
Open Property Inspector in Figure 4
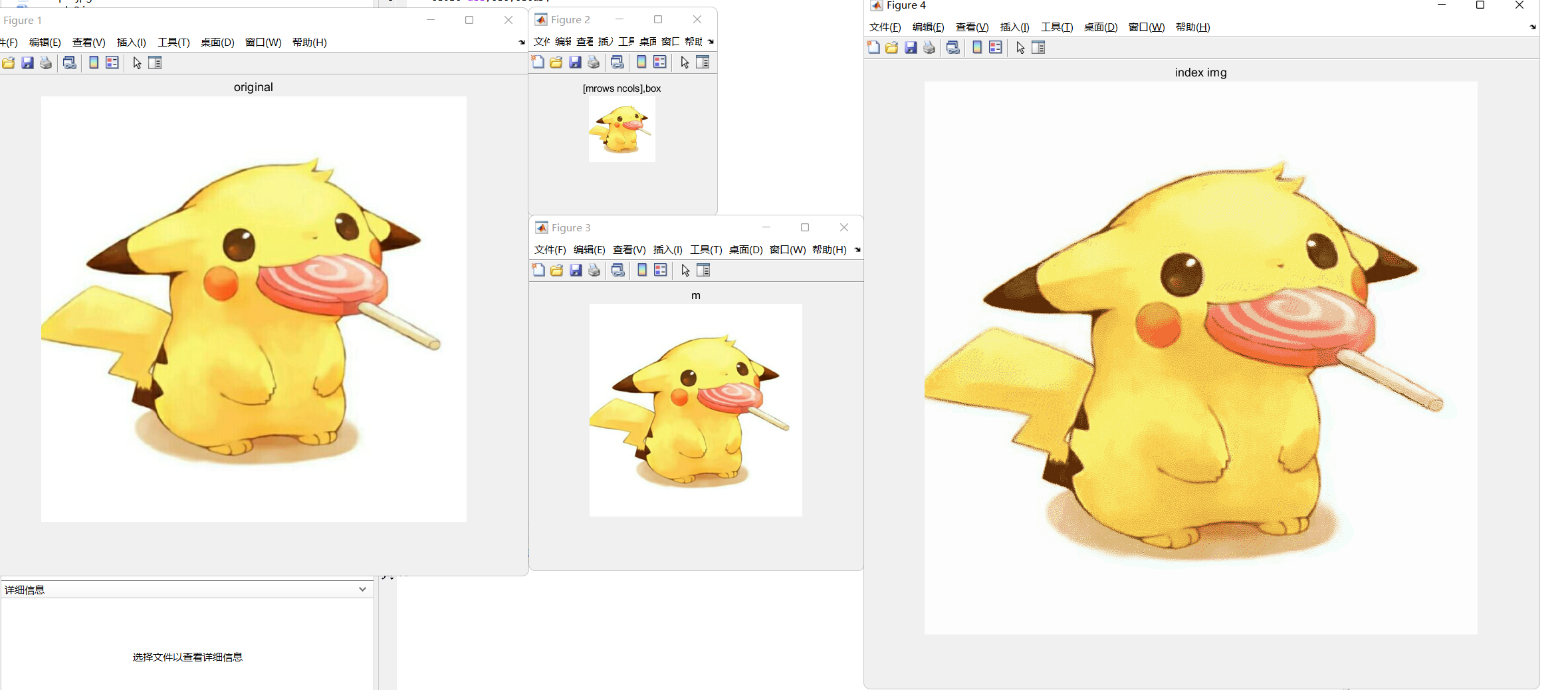pos(1038,48)
